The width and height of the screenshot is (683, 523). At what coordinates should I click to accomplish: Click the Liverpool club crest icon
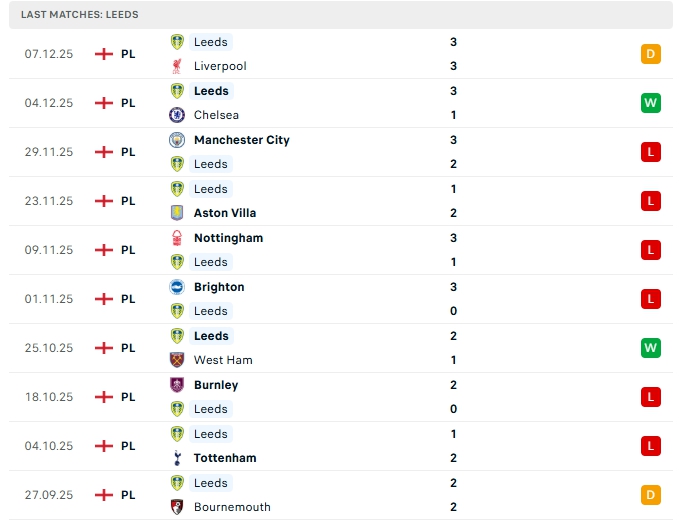pyautogui.click(x=177, y=66)
